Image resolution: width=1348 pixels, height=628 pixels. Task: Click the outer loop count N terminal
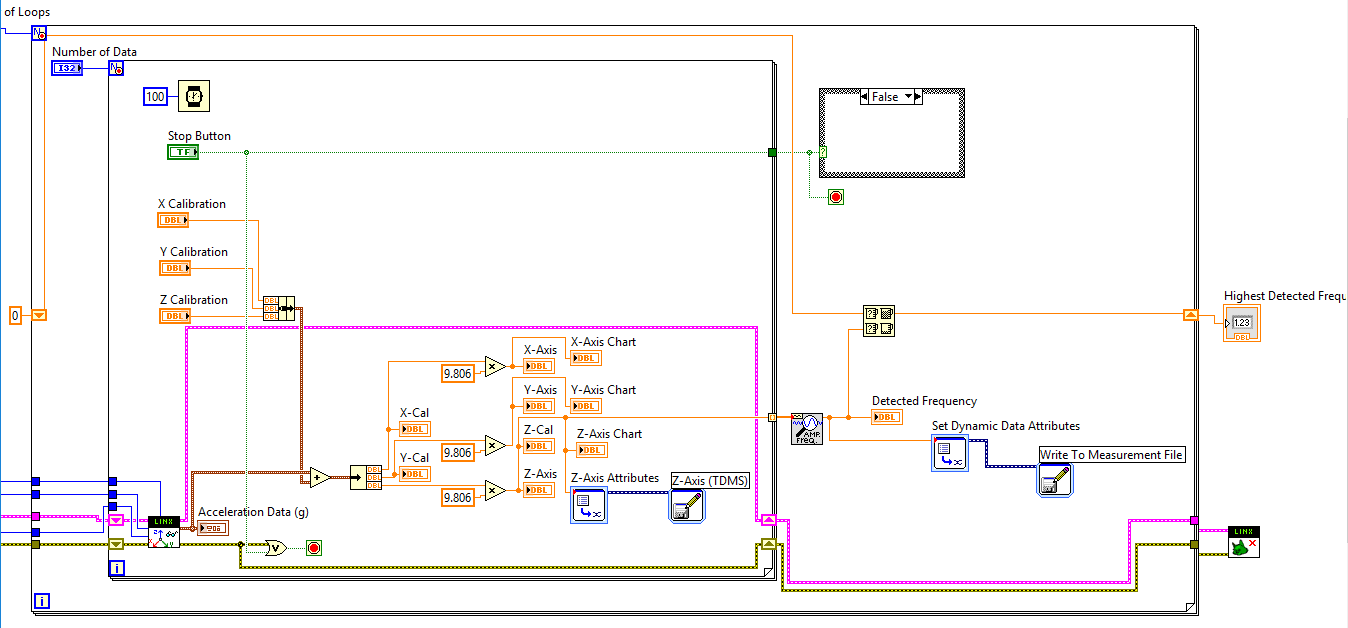(x=39, y=33)
